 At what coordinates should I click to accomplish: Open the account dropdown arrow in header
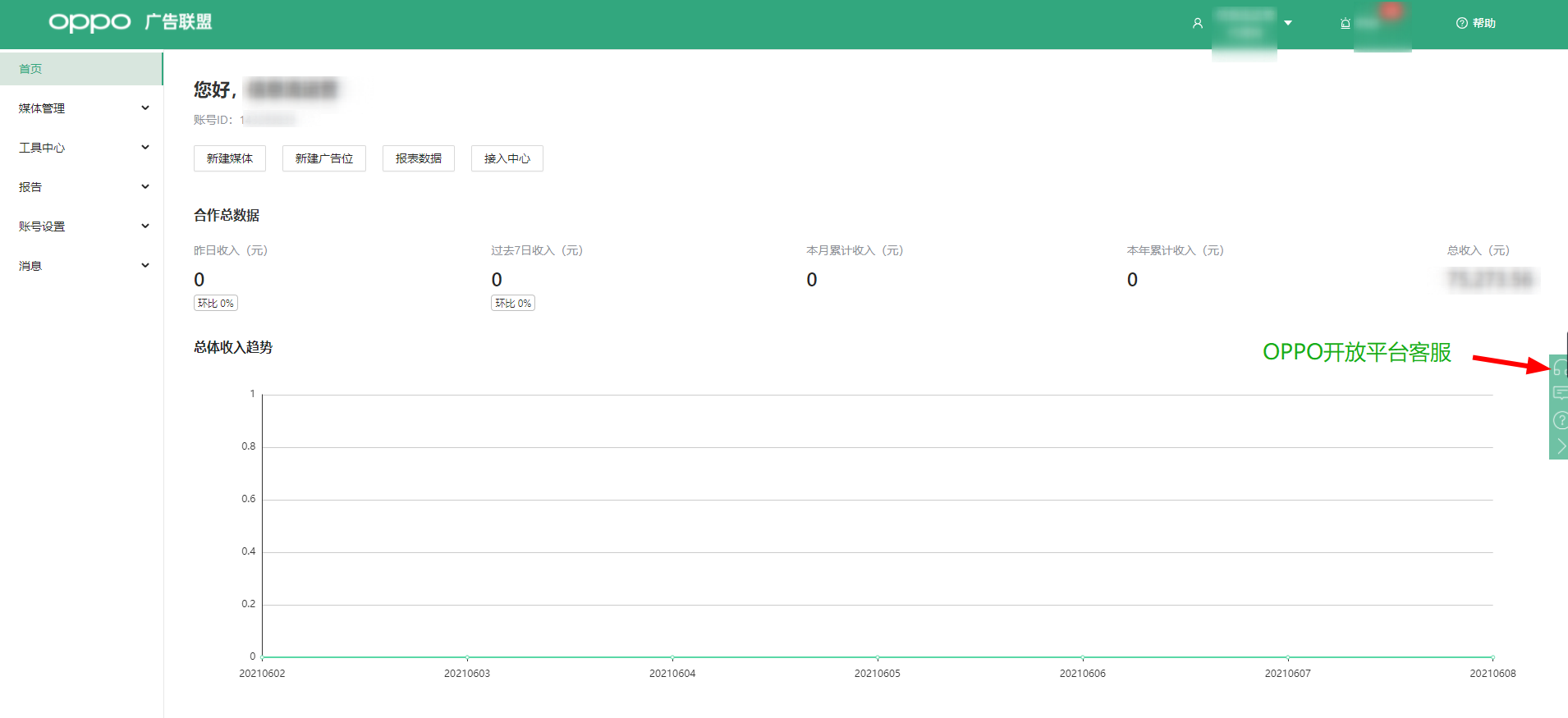pos(1288,23)
